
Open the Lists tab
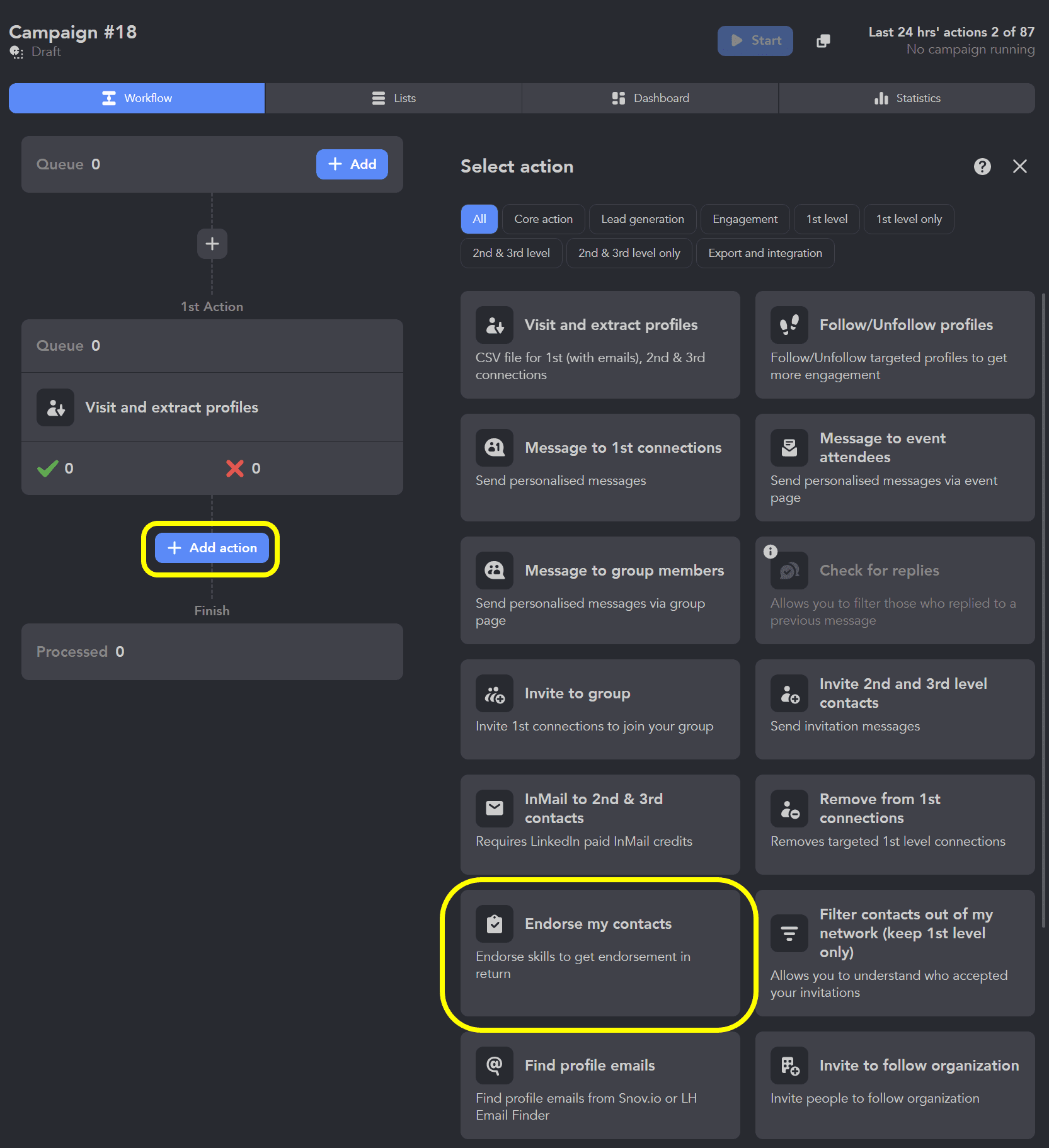[393, 98]
